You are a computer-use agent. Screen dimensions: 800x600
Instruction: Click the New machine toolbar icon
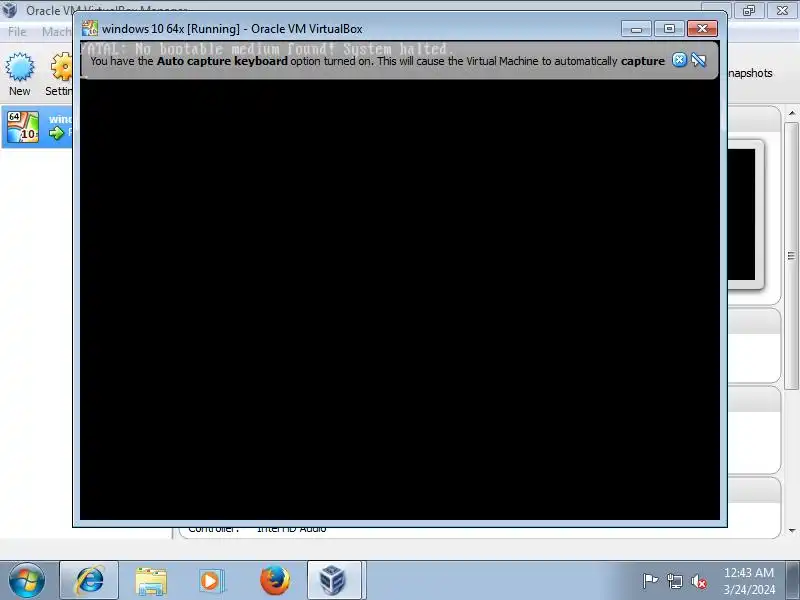pos(19,74)
